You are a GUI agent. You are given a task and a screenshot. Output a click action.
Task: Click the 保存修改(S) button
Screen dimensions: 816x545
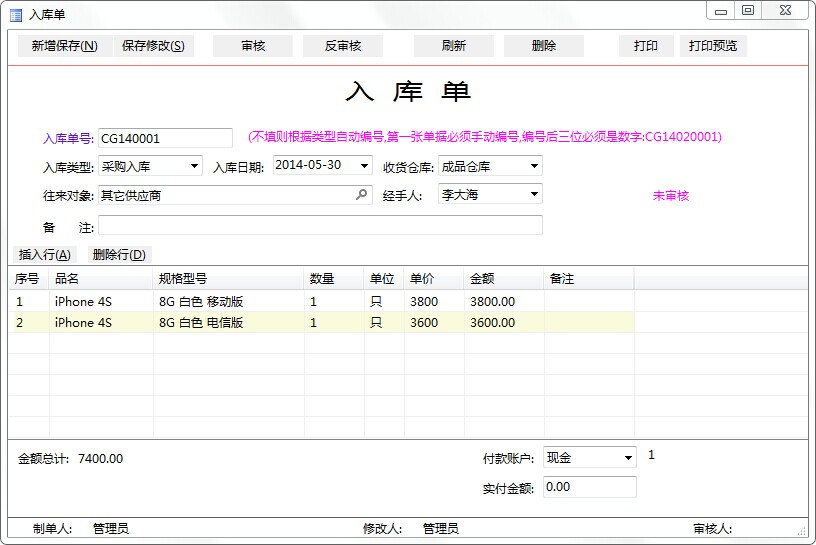[x=153, y=46]
